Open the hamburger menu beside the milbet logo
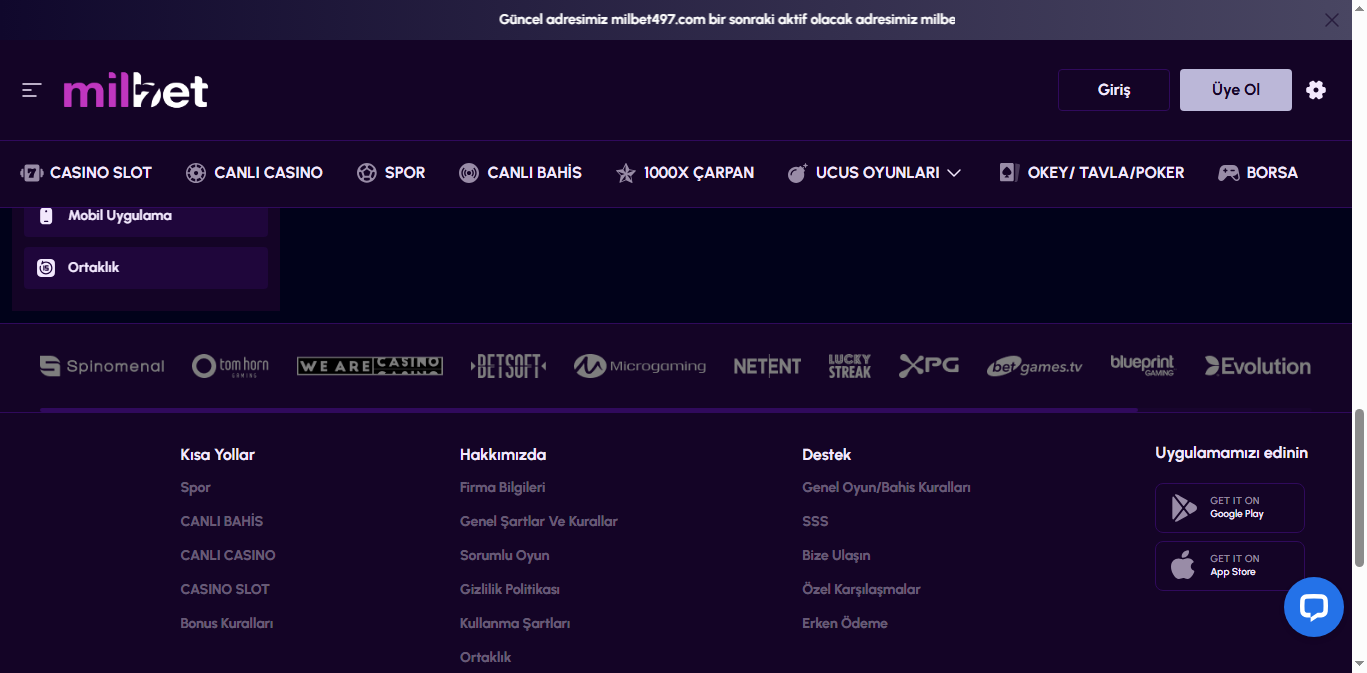The image size is (1367, 673). pyautogui.click(x=31, y=90)
